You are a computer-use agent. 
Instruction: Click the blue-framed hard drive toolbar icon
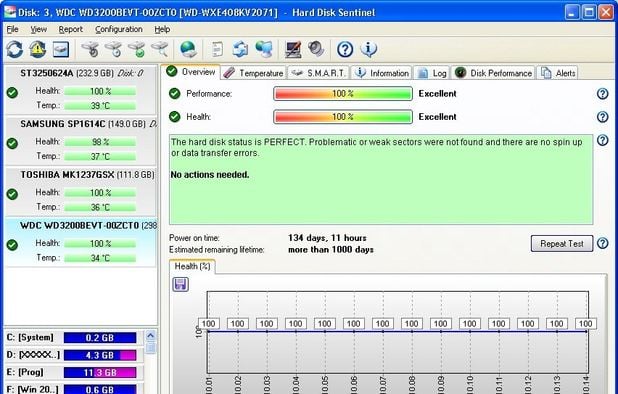(x=61, y=49)
